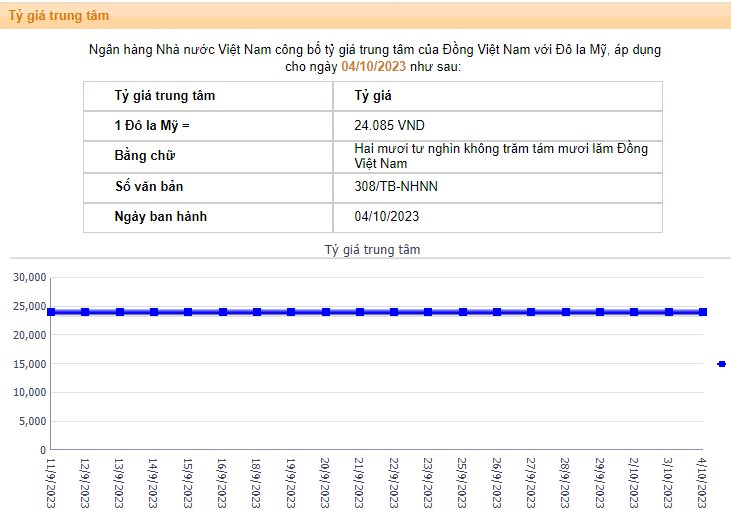Click the 'Số văn bản' row label

point(149,186)
